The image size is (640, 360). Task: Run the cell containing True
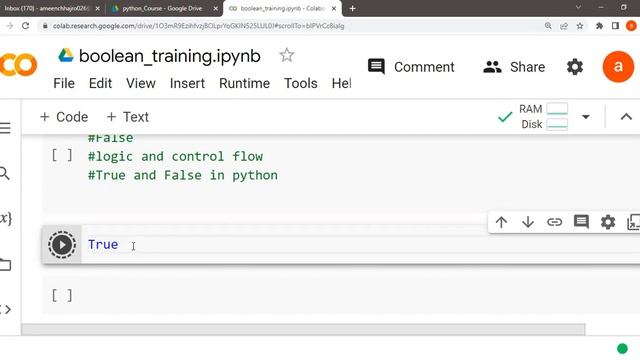tap(62, 245)
